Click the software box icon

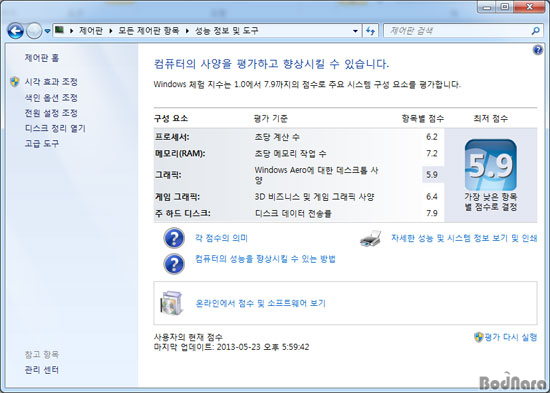(x=172, y=303)
